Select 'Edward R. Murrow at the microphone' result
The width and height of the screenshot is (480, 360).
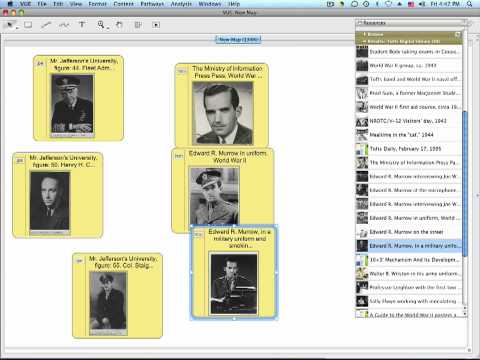point(409,190)
